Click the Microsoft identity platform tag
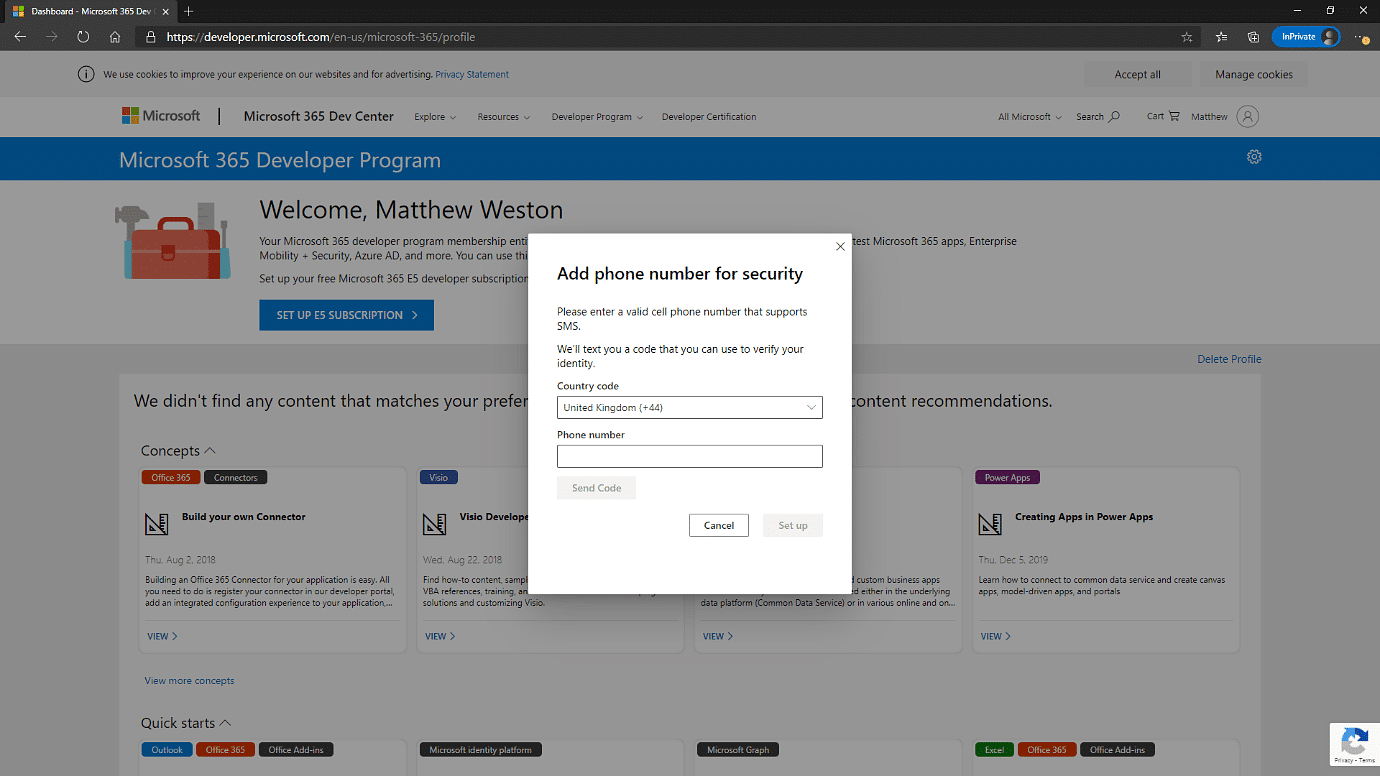Image resolution: width=1380 pixels, height=776 pixels. pos(480,749)
